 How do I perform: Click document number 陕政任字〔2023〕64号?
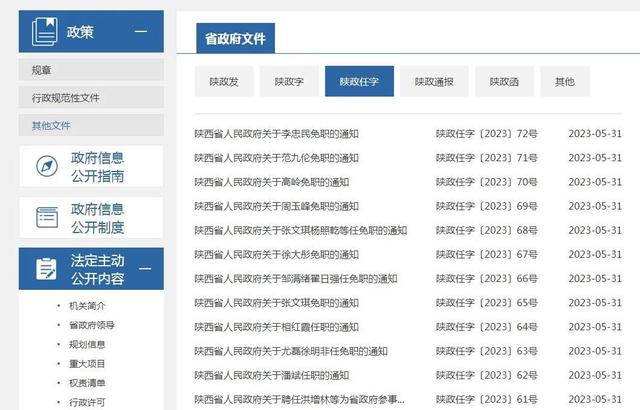pos(487,327)
